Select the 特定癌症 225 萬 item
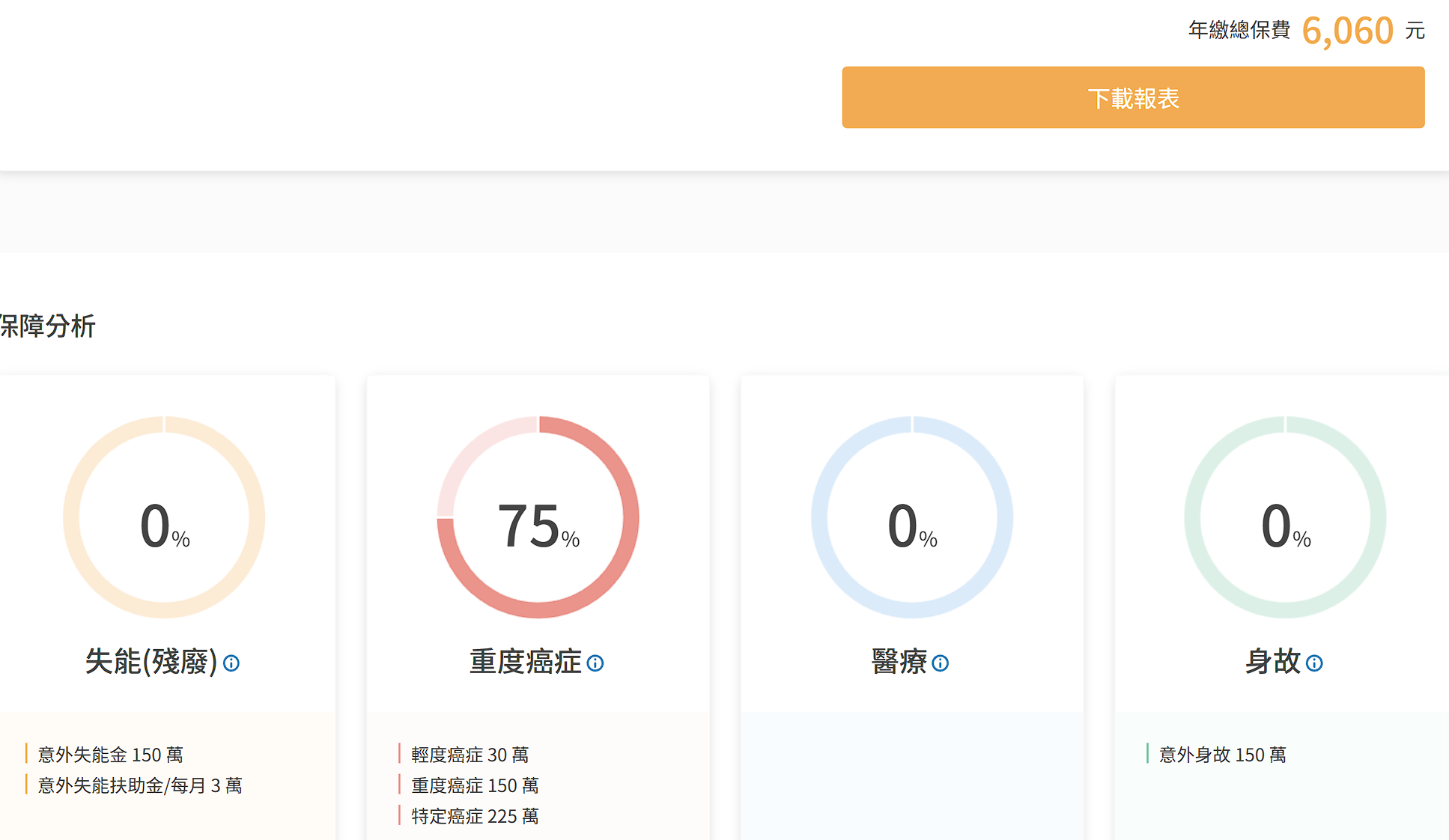 pyautogui.click(x=475, y=816)
